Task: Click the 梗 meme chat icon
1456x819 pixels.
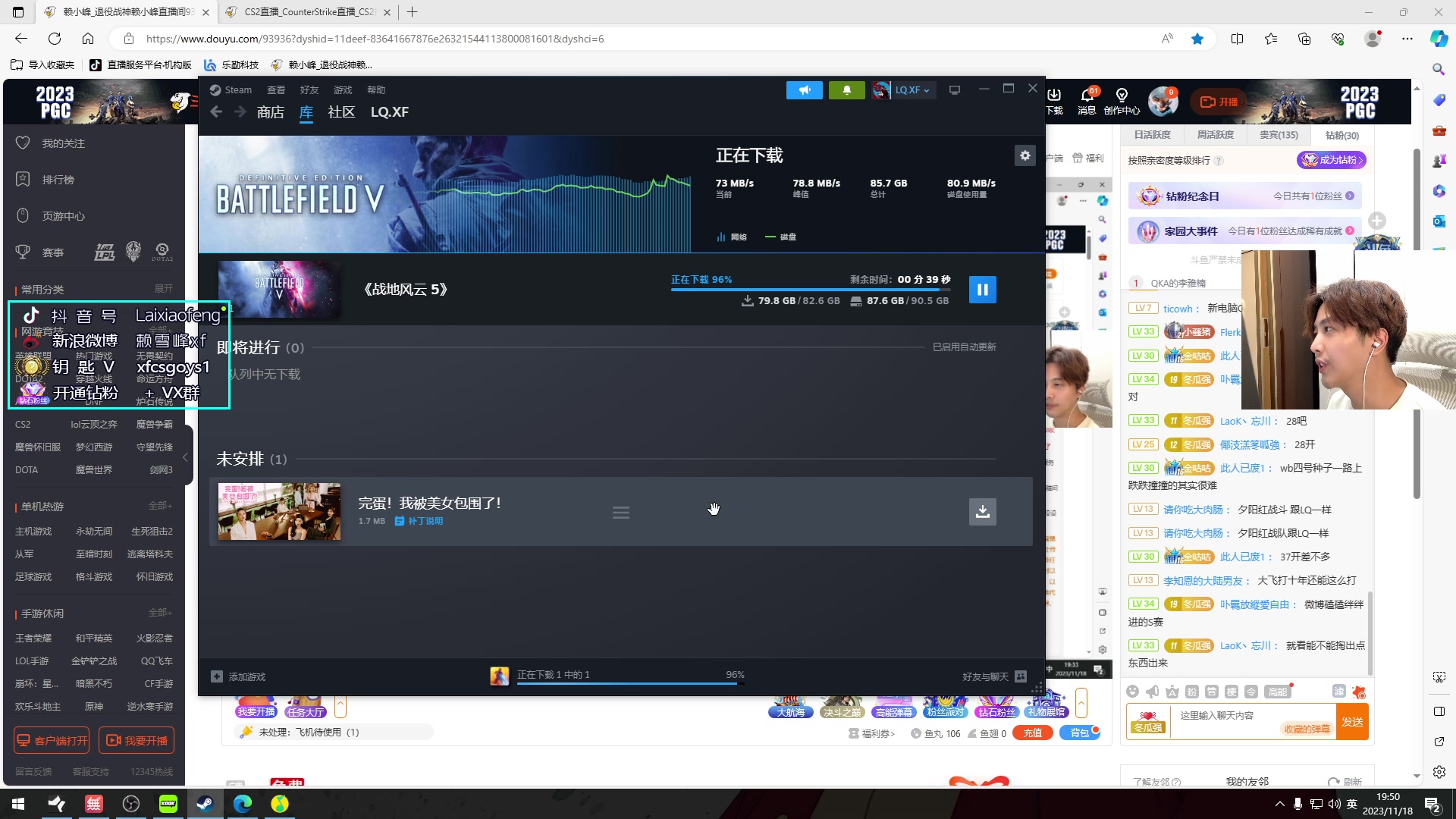Action: tap(1232, 692)
